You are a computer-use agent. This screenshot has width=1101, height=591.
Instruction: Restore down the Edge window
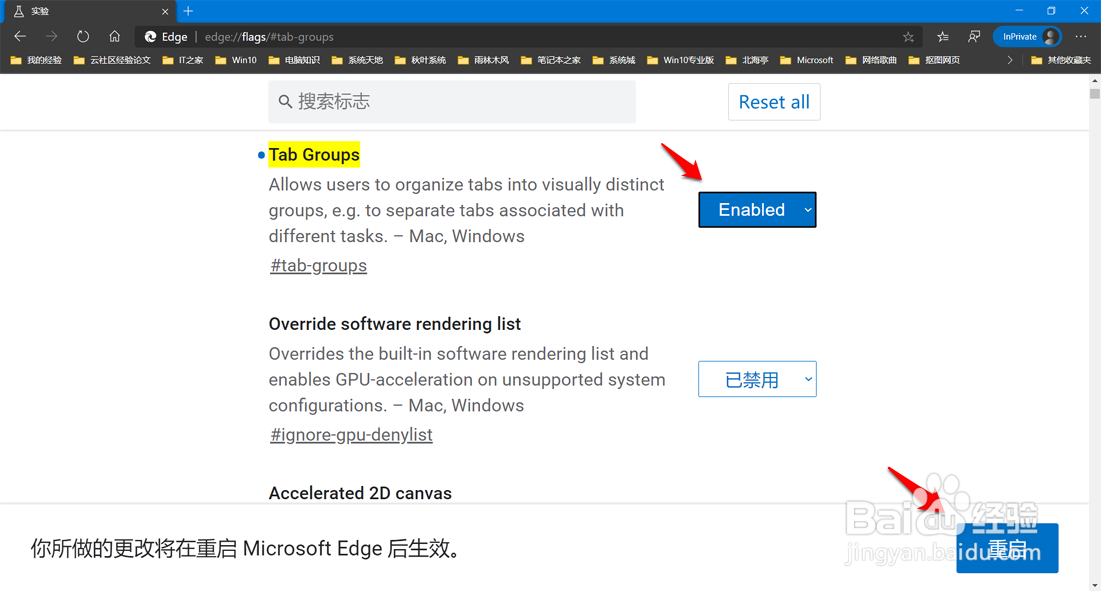[x=1051, y=11]
